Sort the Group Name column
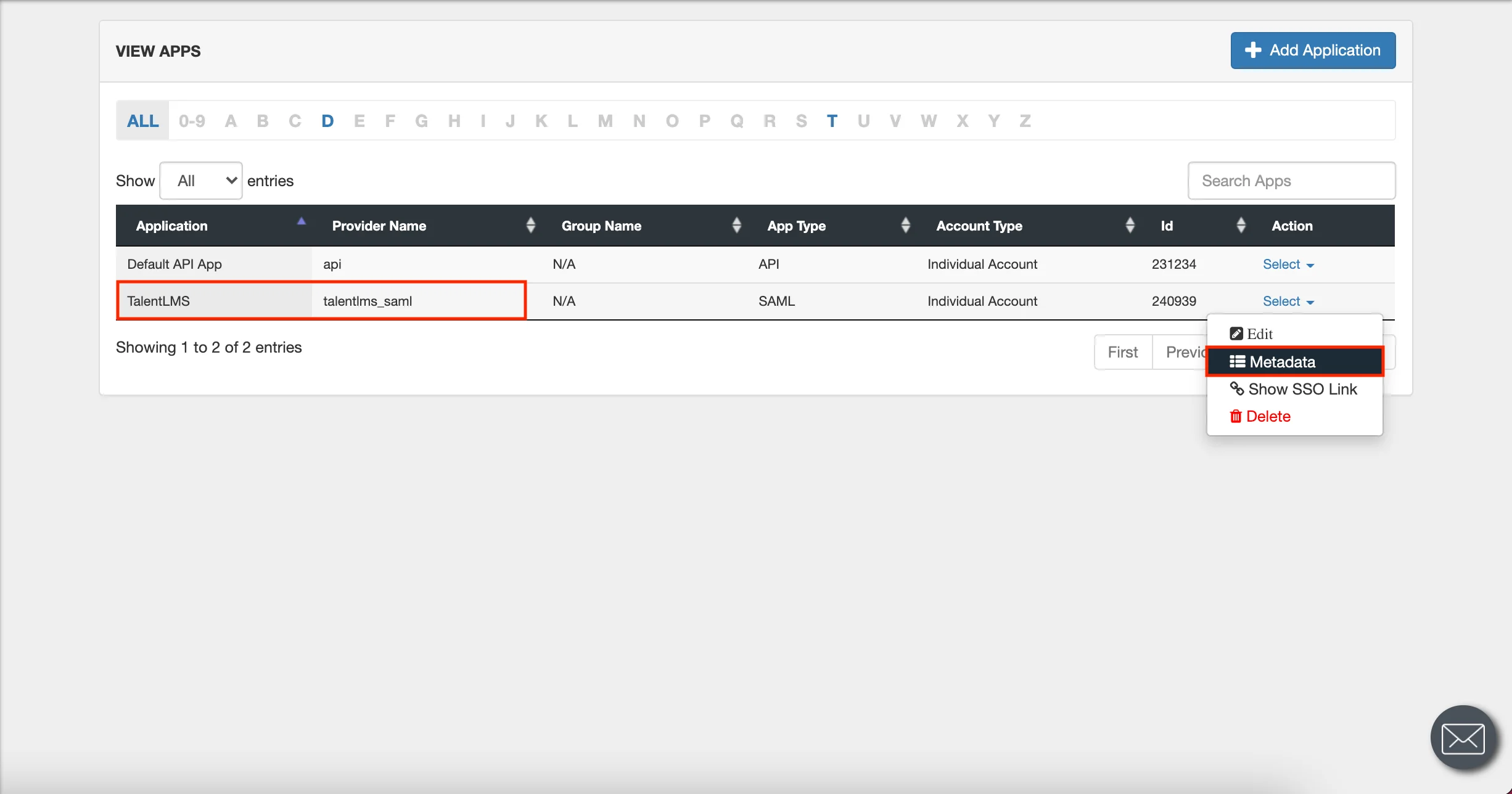Image resolution: width=1512 pixels, height=794 pixels. coord(736,226)
